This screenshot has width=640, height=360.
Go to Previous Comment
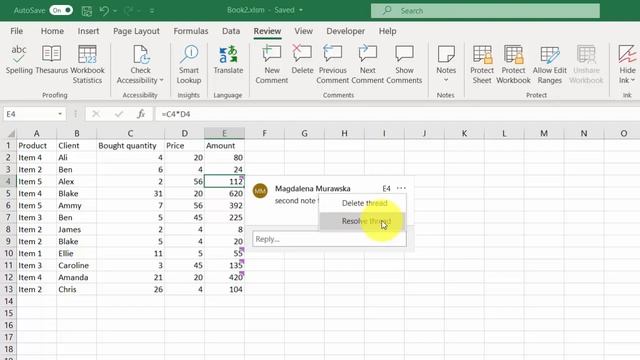click(x=332, y=64)
